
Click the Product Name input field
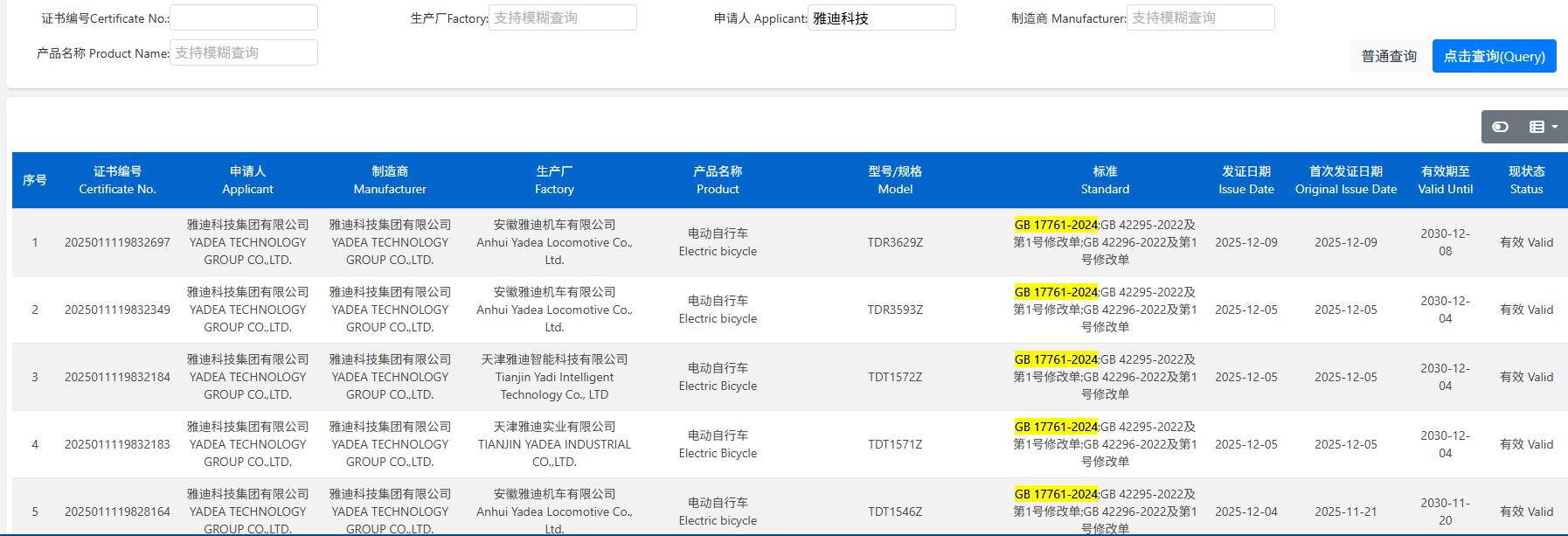(244, 52)
